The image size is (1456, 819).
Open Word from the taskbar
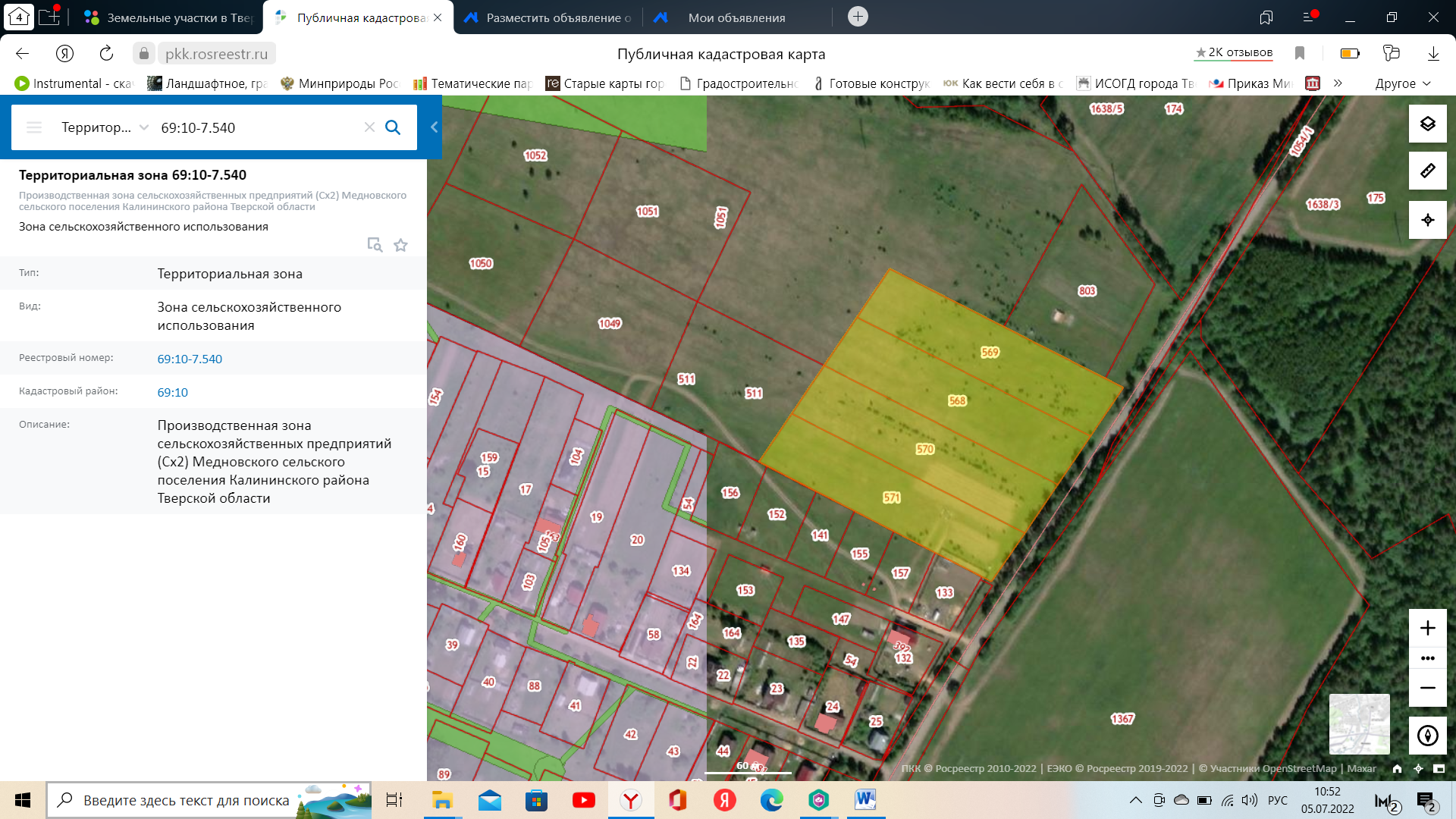click(x=864, y=800)
